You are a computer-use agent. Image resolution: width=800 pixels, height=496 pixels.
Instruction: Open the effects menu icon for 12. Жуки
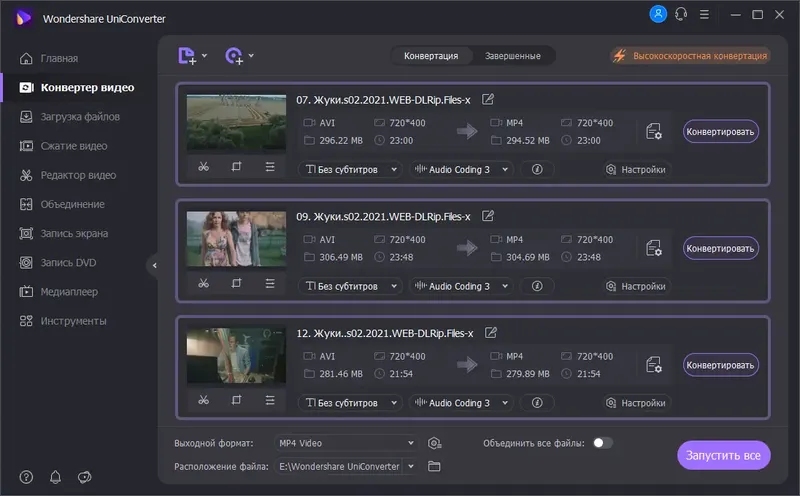pos(270,400)
